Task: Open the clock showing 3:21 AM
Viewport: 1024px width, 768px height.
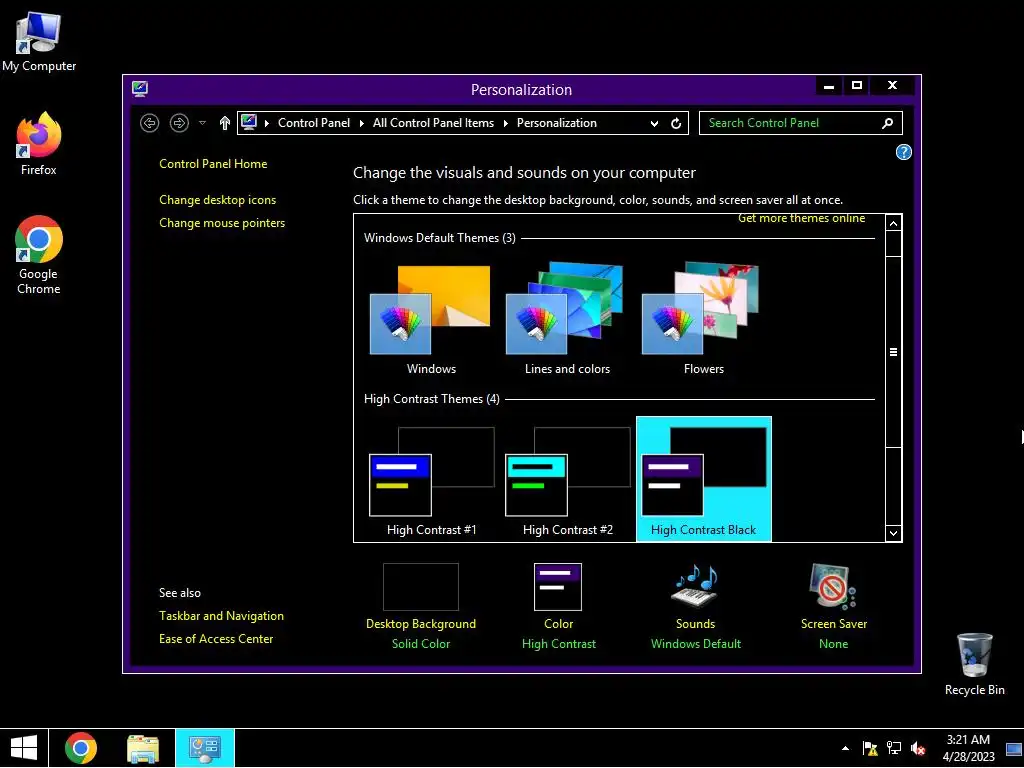Action: pyautogui.click(x=968, y=748)
